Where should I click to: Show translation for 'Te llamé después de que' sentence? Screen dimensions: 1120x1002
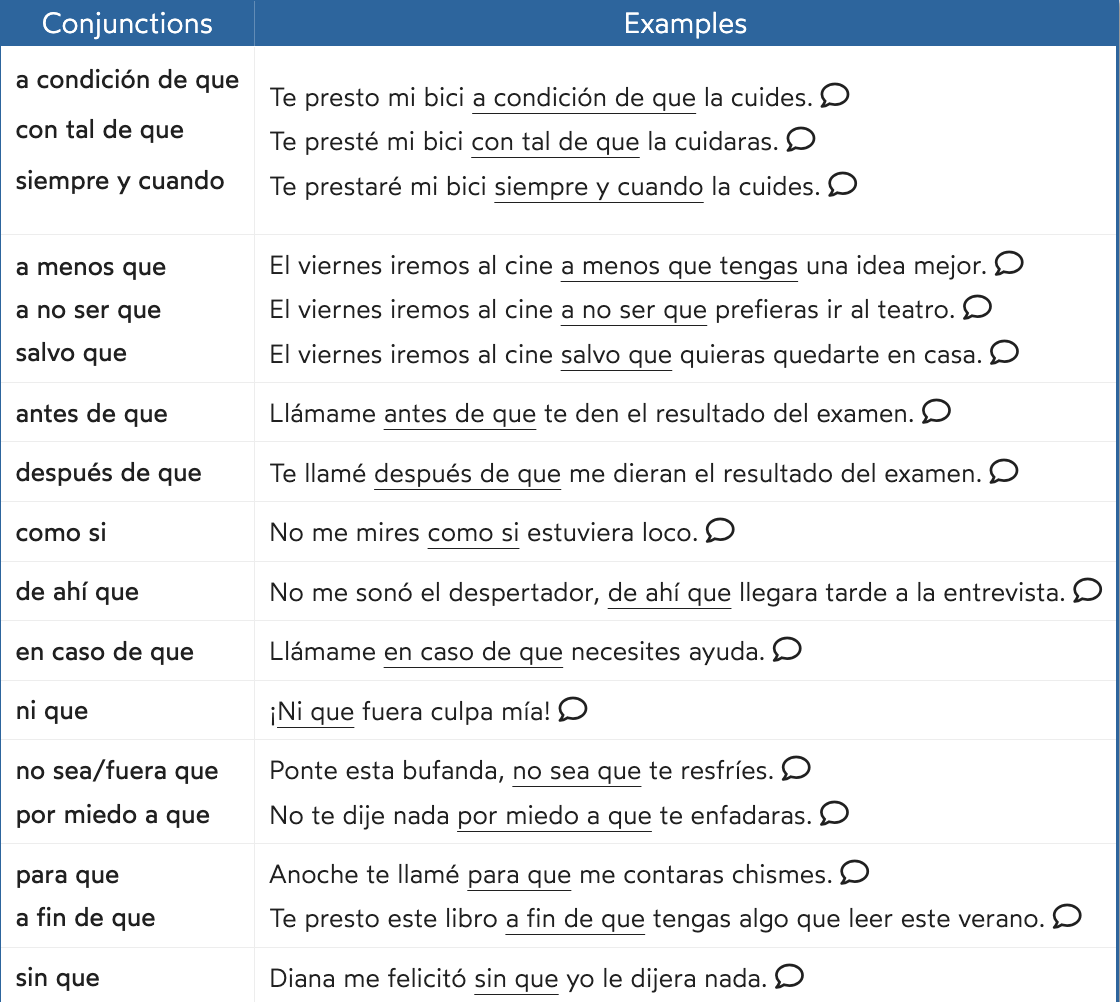point(1004,470)
